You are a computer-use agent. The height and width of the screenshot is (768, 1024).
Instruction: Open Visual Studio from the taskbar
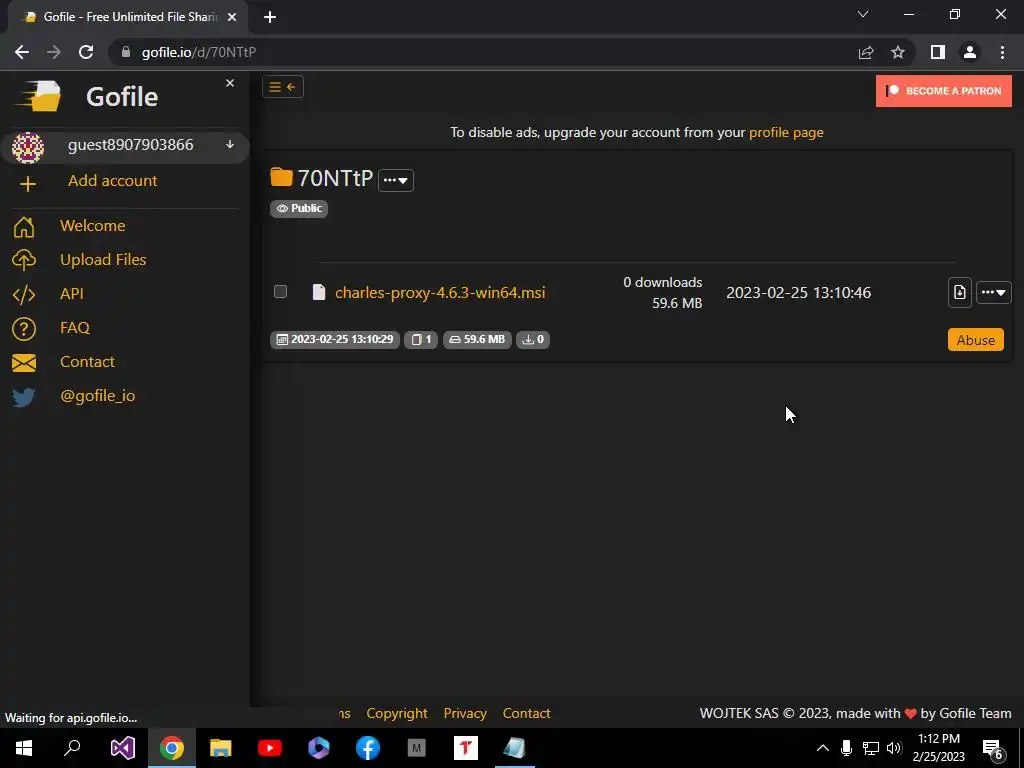(122, 748)
